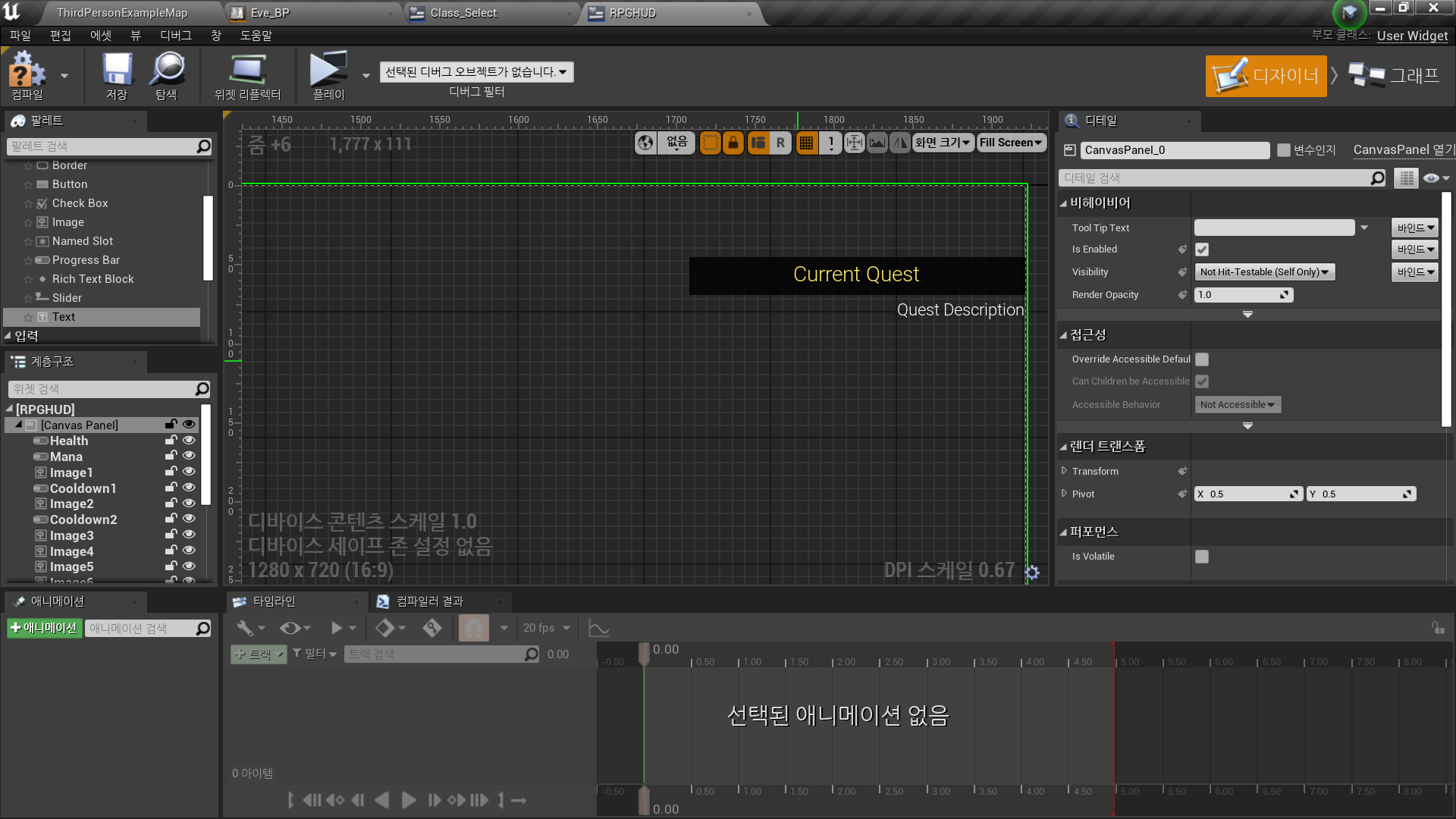The image size is (1456, 819).
Task: Select the localization globe icon in the viewport
Action: tap(645, 143)
